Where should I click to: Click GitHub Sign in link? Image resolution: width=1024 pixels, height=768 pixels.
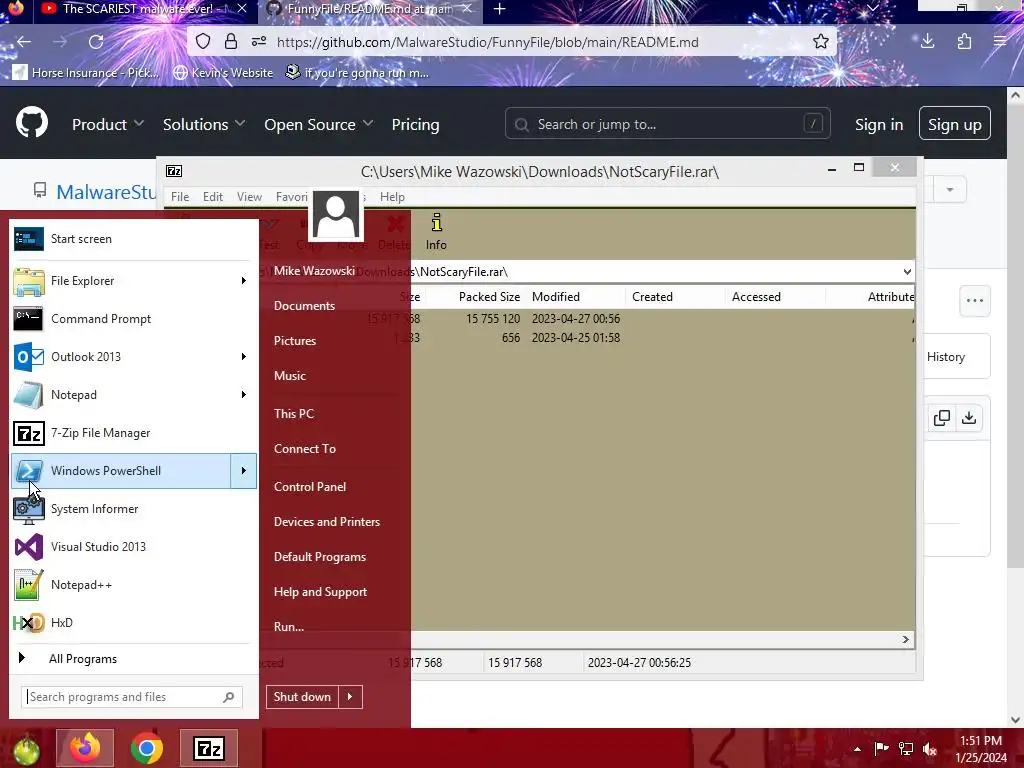[x=879, y=124]
